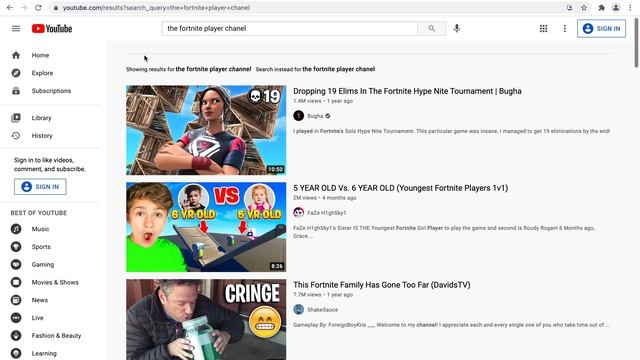This screenshot has width=640, height=360.
Task: Click the Home sidebar icon
Action: pyautogui.click(x=16, y=55)
